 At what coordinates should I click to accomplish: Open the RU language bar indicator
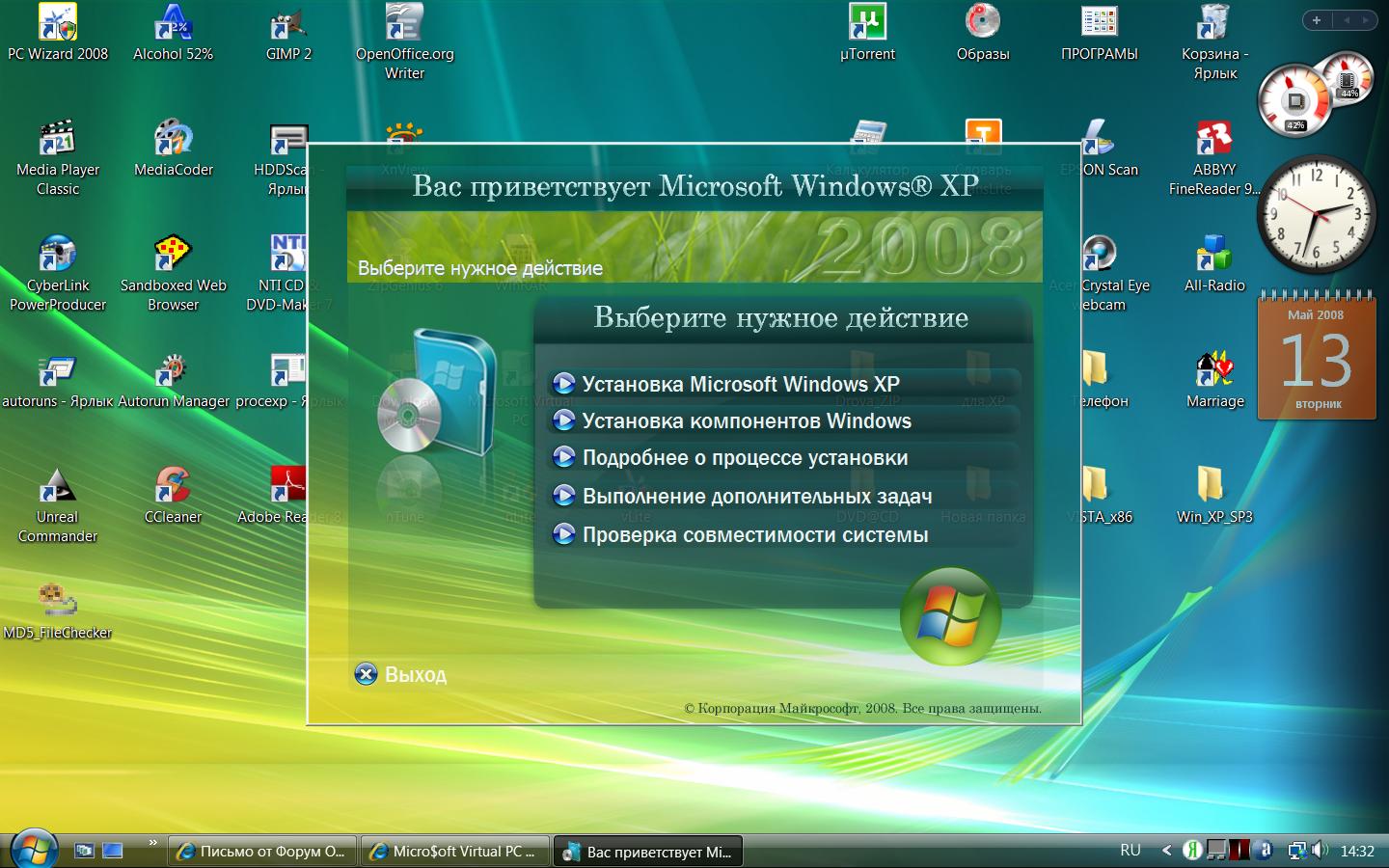click(1130, 850)
